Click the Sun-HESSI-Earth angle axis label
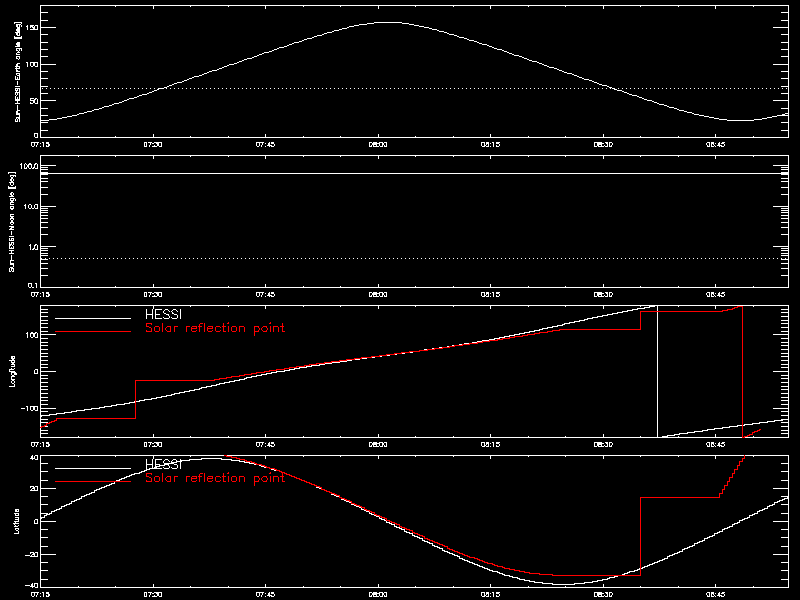This screenshot has height=600, width=800. tap(18, 71)
